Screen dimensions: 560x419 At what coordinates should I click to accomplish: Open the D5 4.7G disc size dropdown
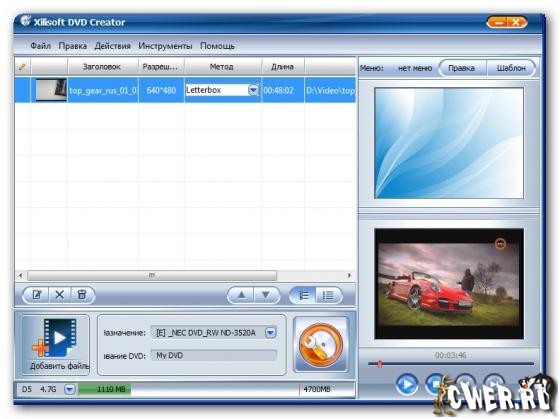(x=70, y=389)
